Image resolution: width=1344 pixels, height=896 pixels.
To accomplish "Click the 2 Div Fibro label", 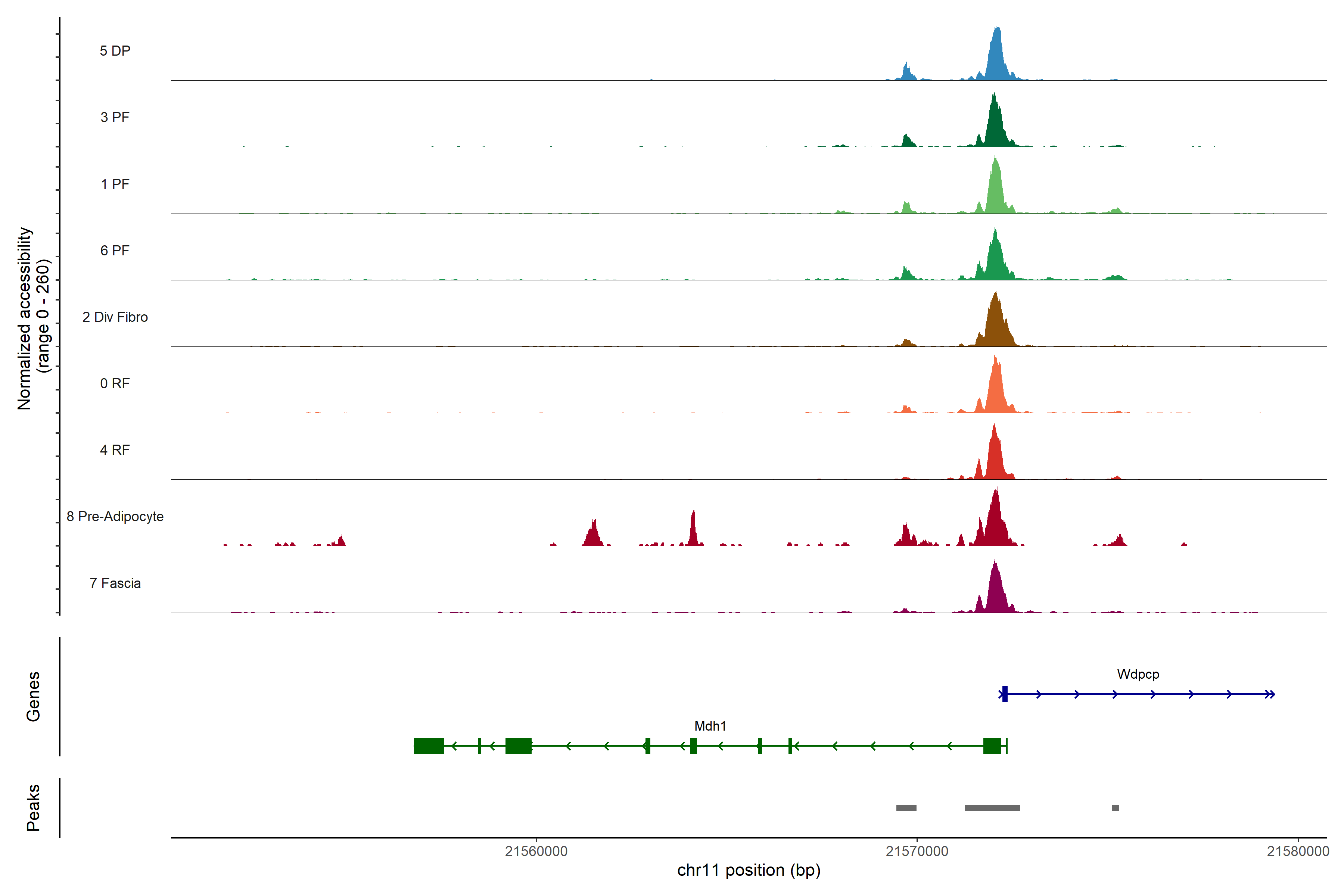I will coord(115,317).
